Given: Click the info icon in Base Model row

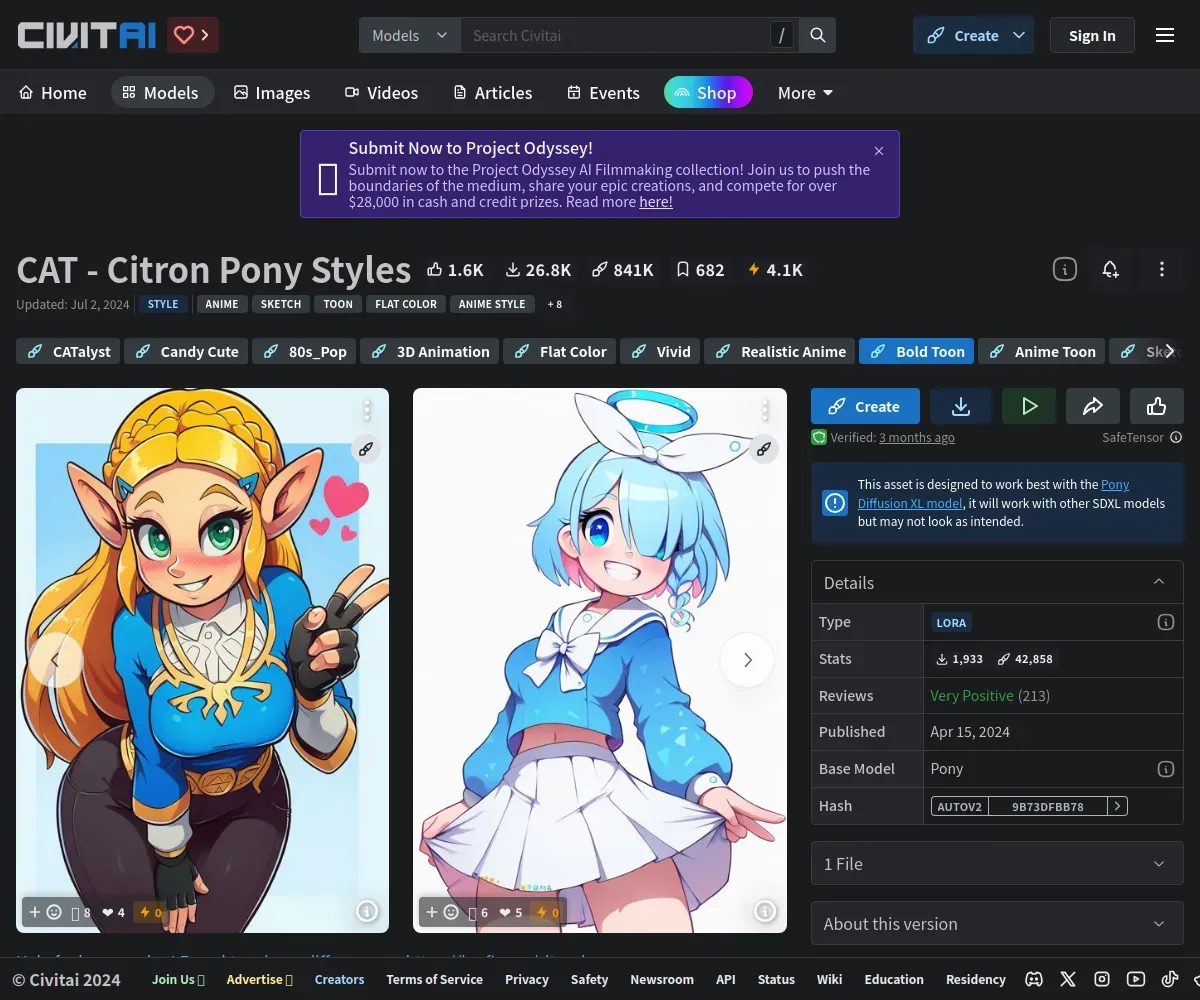Looking at the screenshot, I should tap(1165, 769).
